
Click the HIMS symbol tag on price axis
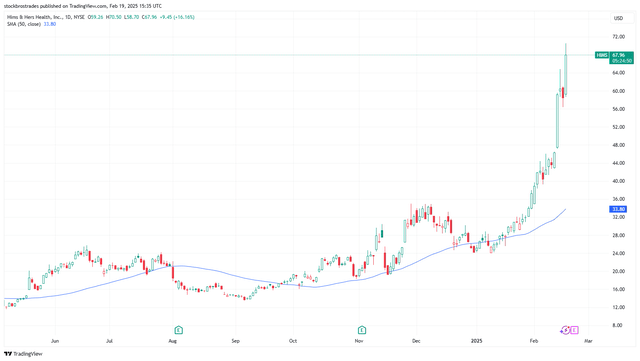pos(602,55)
